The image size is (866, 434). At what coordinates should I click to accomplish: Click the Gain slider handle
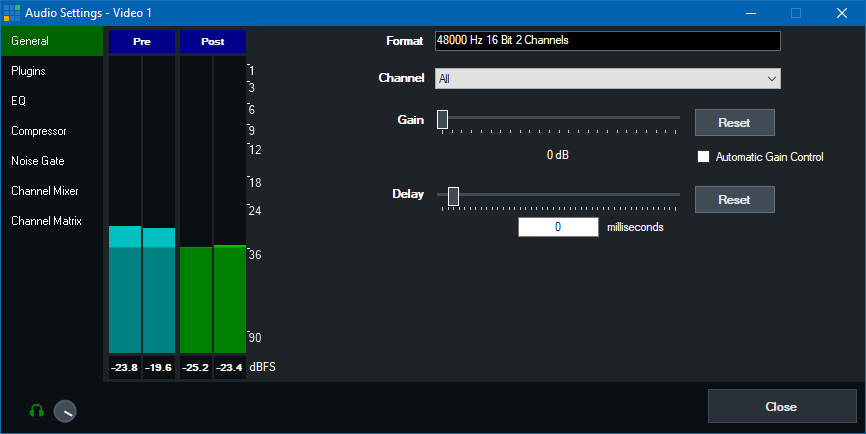click(x=442, y=119)
